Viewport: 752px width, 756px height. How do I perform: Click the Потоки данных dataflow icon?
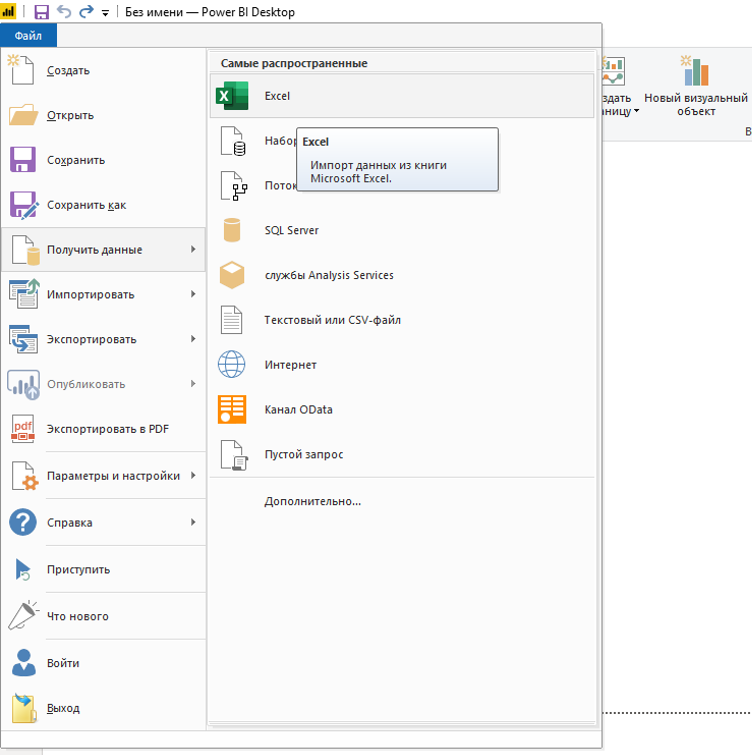[234, 186]
